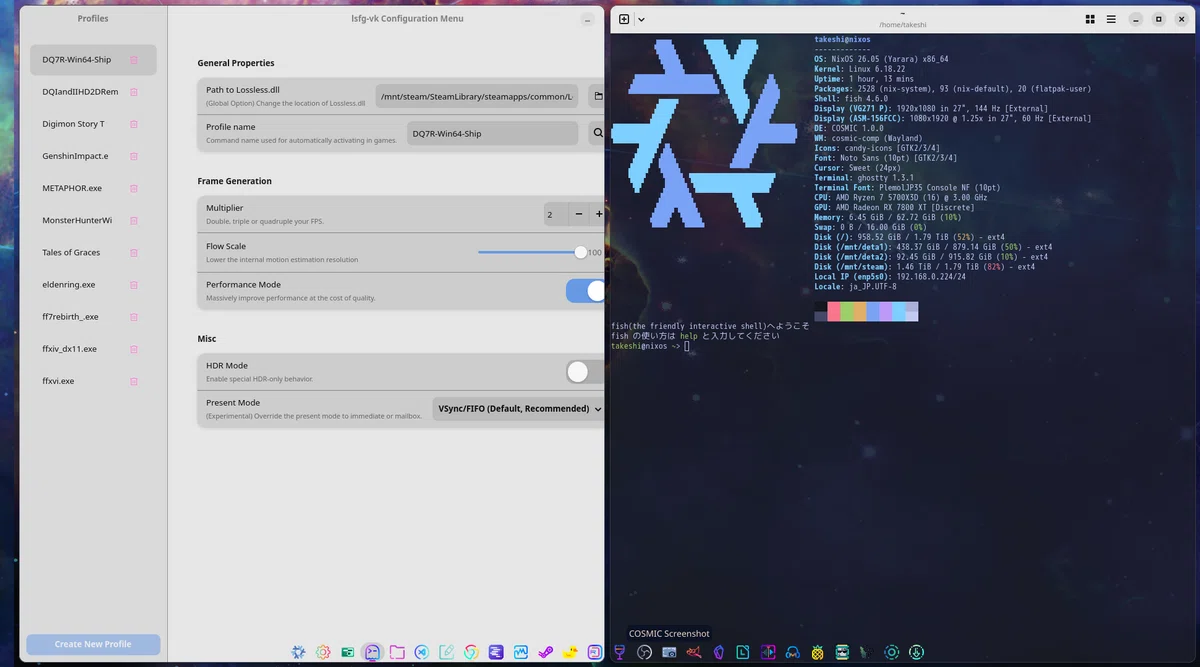Remove GenshinImpact.e profile with its trash icon
Image resolution: width=1200 pixels, height=667 pixels.
tap(134, 156)
